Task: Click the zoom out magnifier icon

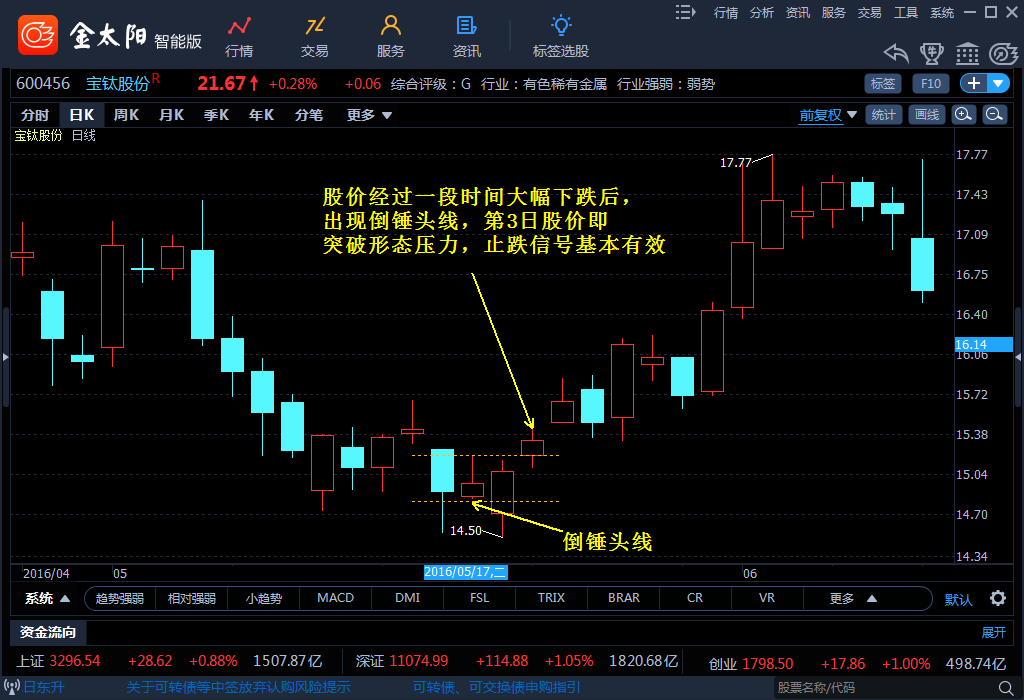Action: (x=994, y=115)
